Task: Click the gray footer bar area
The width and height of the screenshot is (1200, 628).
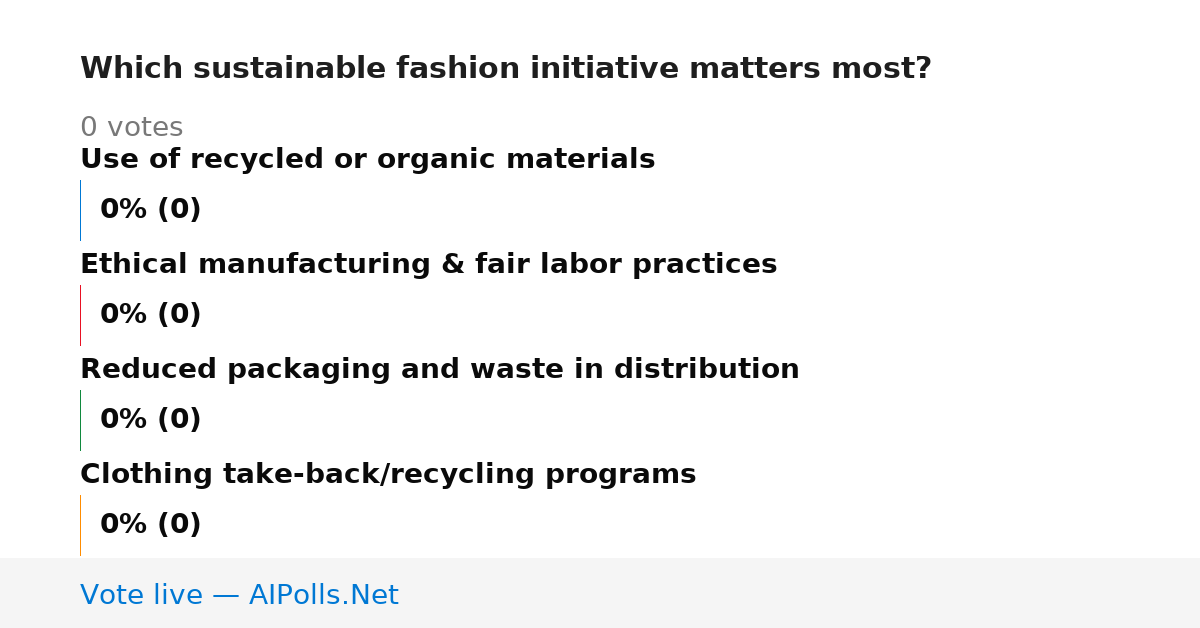Action: (600, 593)
